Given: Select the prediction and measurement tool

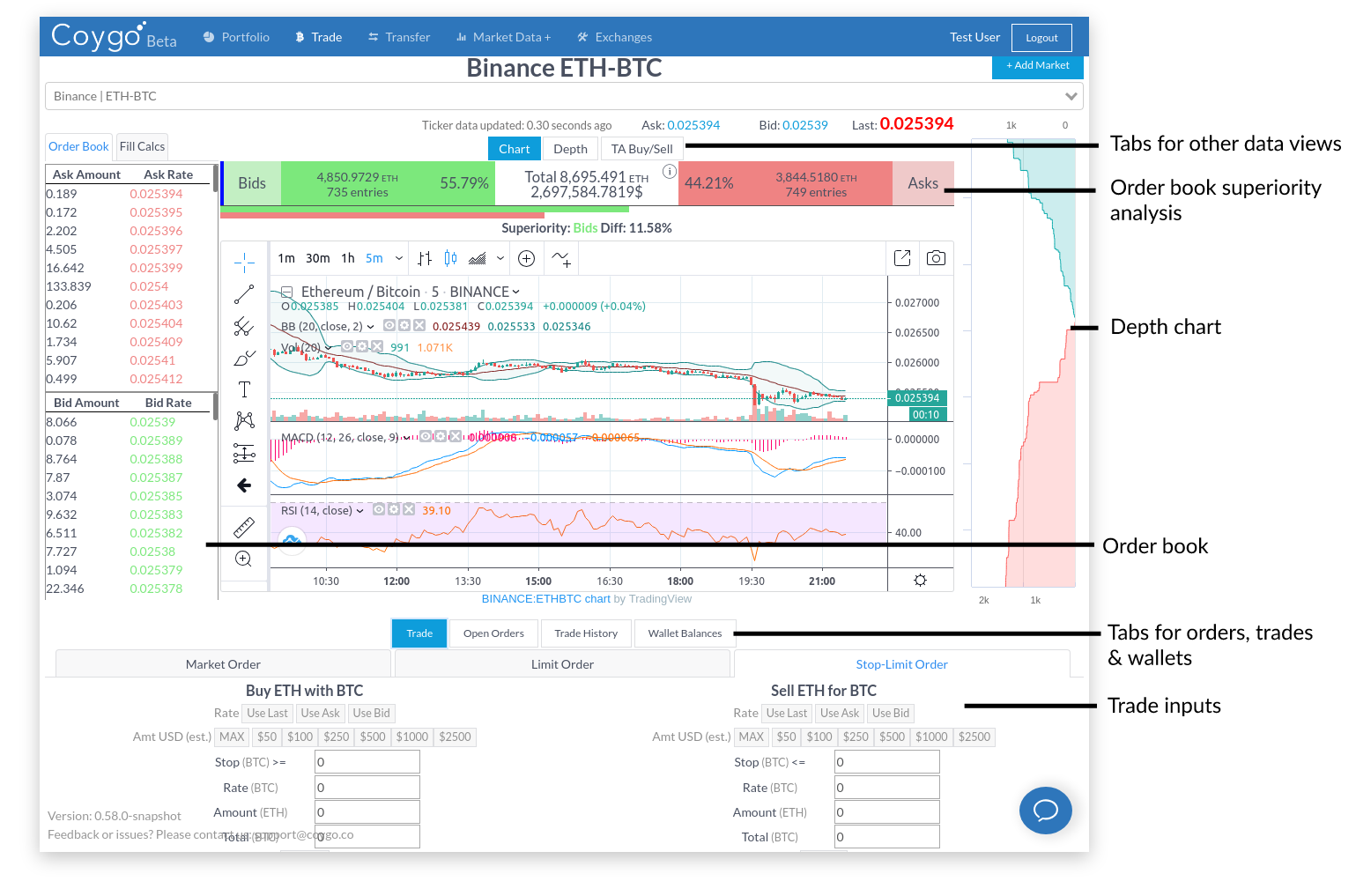Looking at the screenshot, I should pyautogui.click(x=244, y=453).
